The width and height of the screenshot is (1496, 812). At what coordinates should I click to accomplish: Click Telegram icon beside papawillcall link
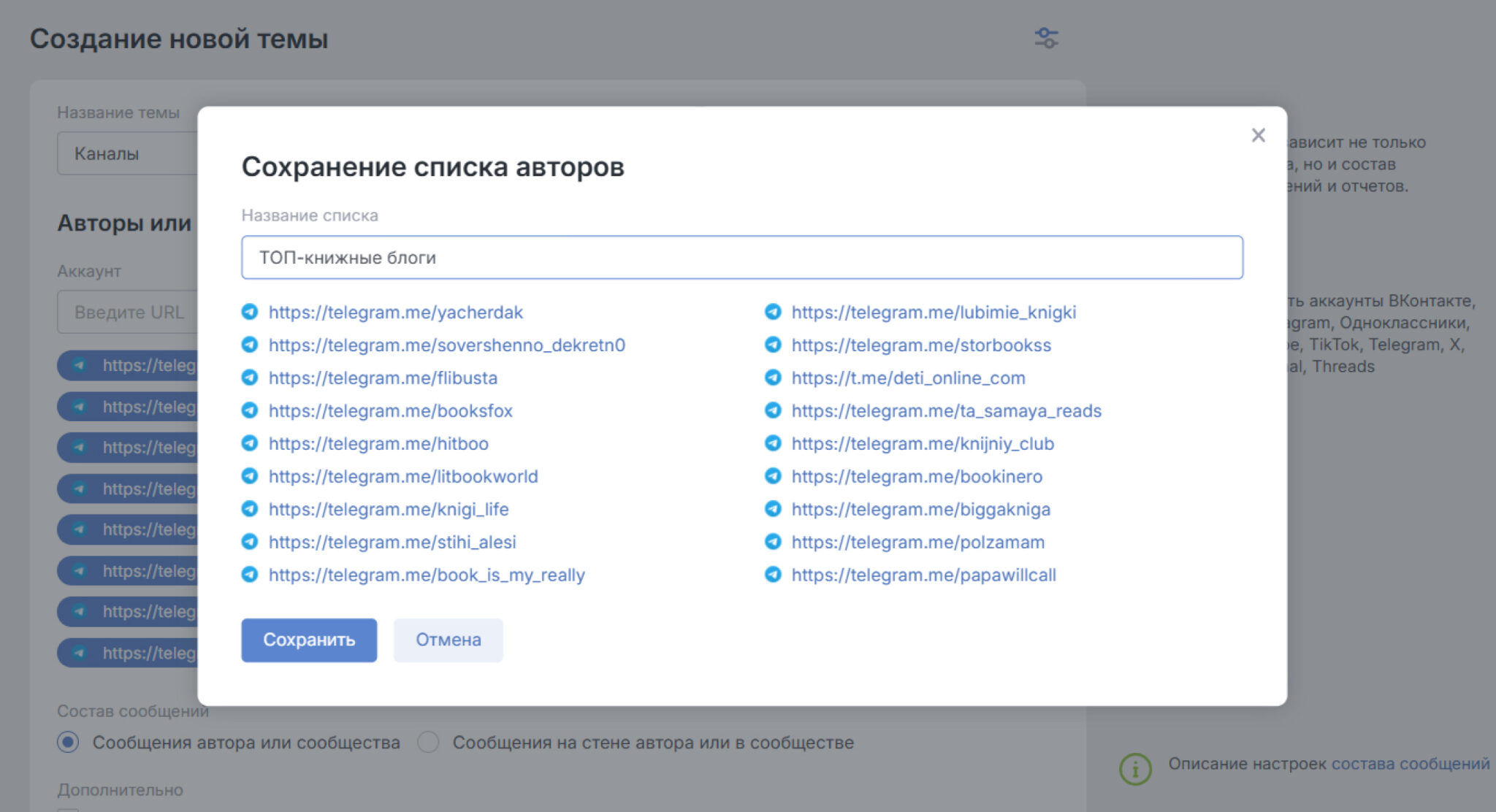773,575
